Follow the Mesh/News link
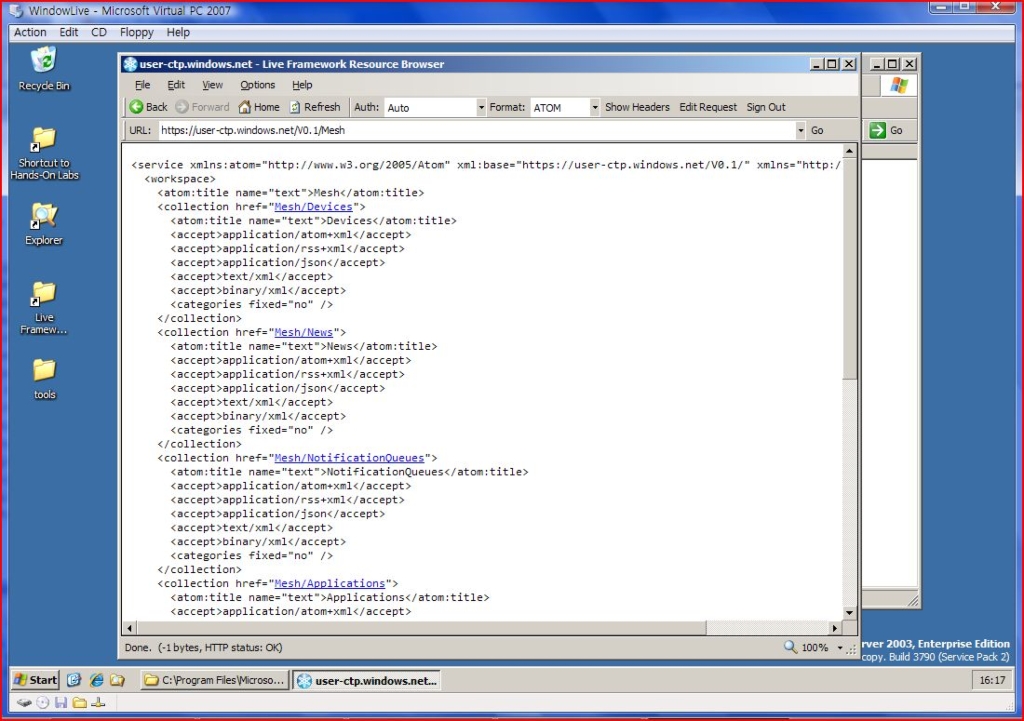The height and width of the screenshot is (721, 1024). click(303, 332)
